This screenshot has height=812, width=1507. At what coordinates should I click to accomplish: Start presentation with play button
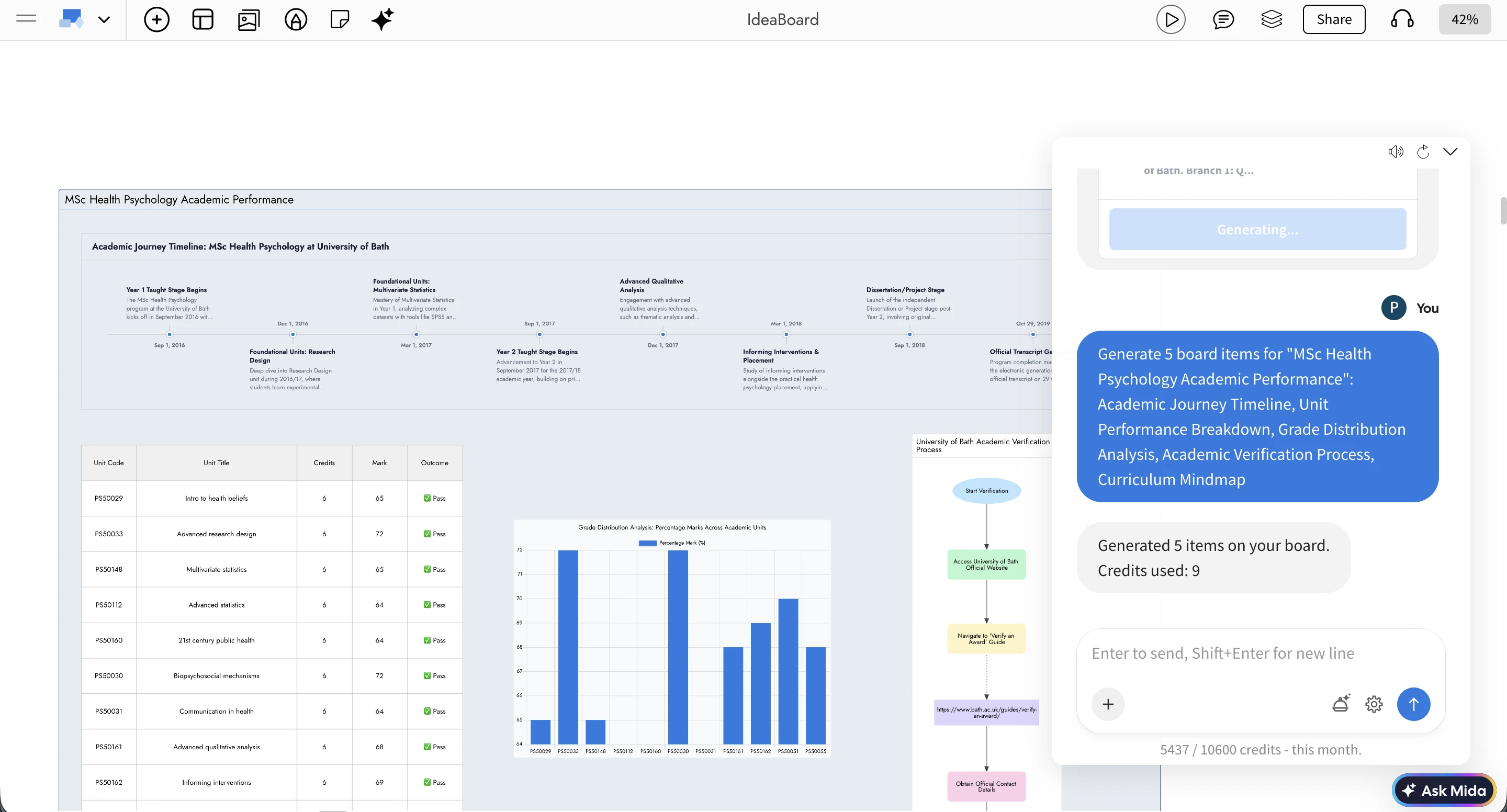pyautogui.click(x=1171, y=19)
